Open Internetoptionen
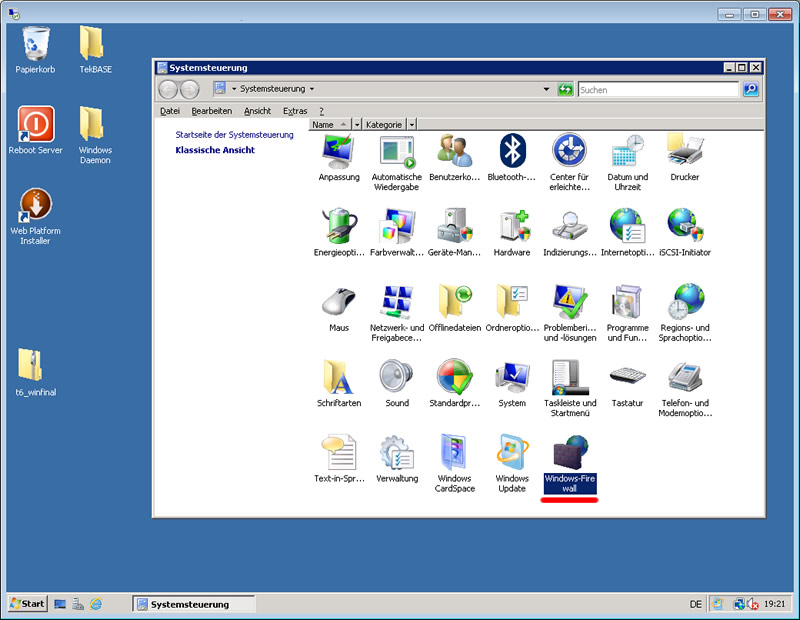Screen dimensions: 800x620 (627, 233)
